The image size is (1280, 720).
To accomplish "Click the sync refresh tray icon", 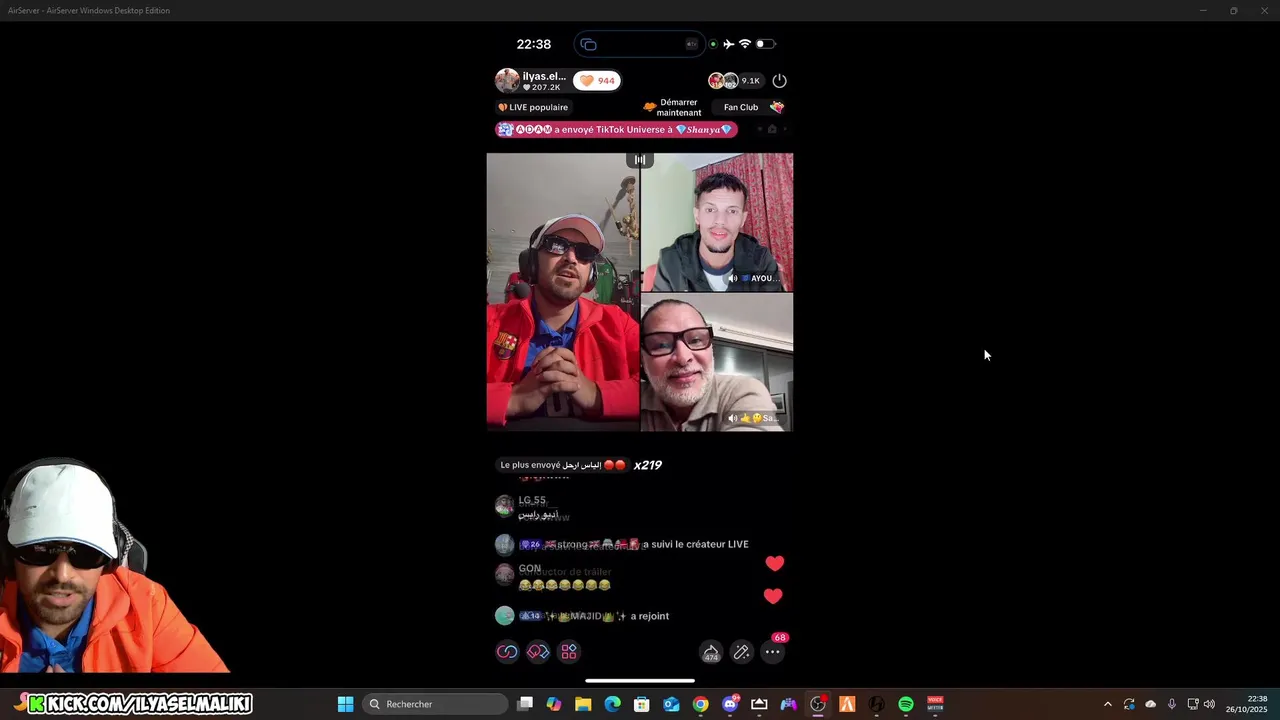I will coord(1129,704).
